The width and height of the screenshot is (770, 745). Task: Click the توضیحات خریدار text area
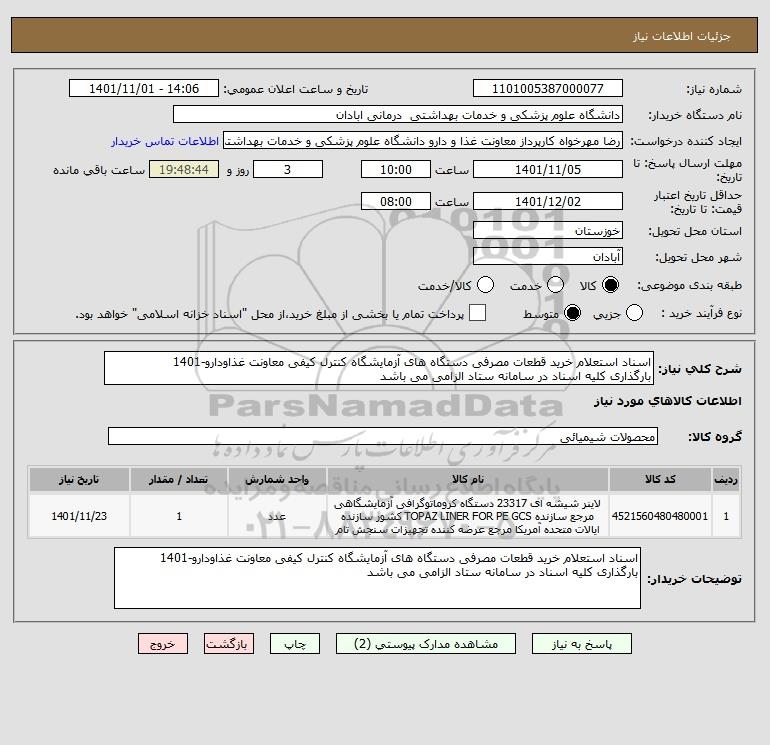377,578
